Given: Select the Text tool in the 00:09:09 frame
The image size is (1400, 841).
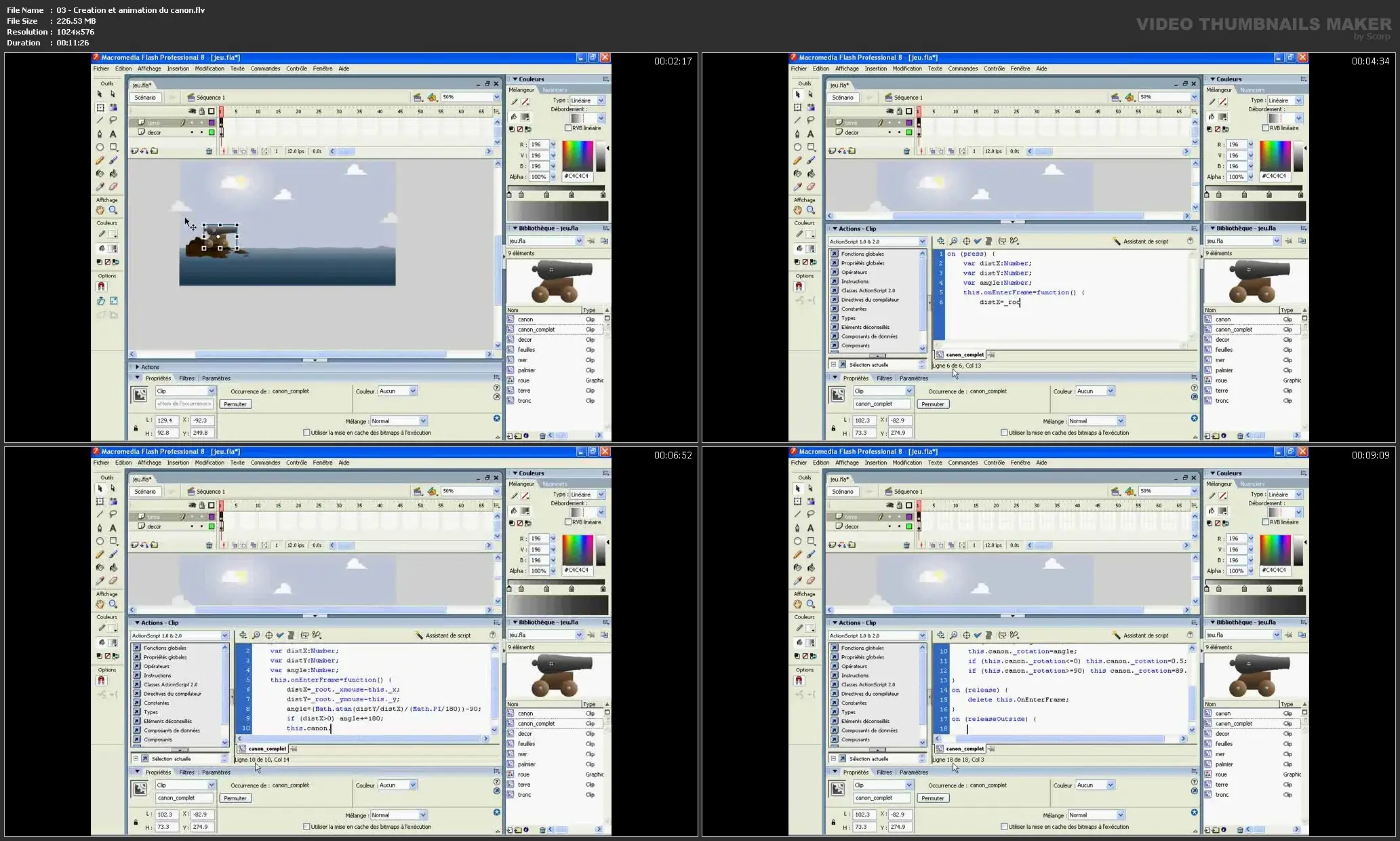Looking at the screenshot, I should pos(811,528).
